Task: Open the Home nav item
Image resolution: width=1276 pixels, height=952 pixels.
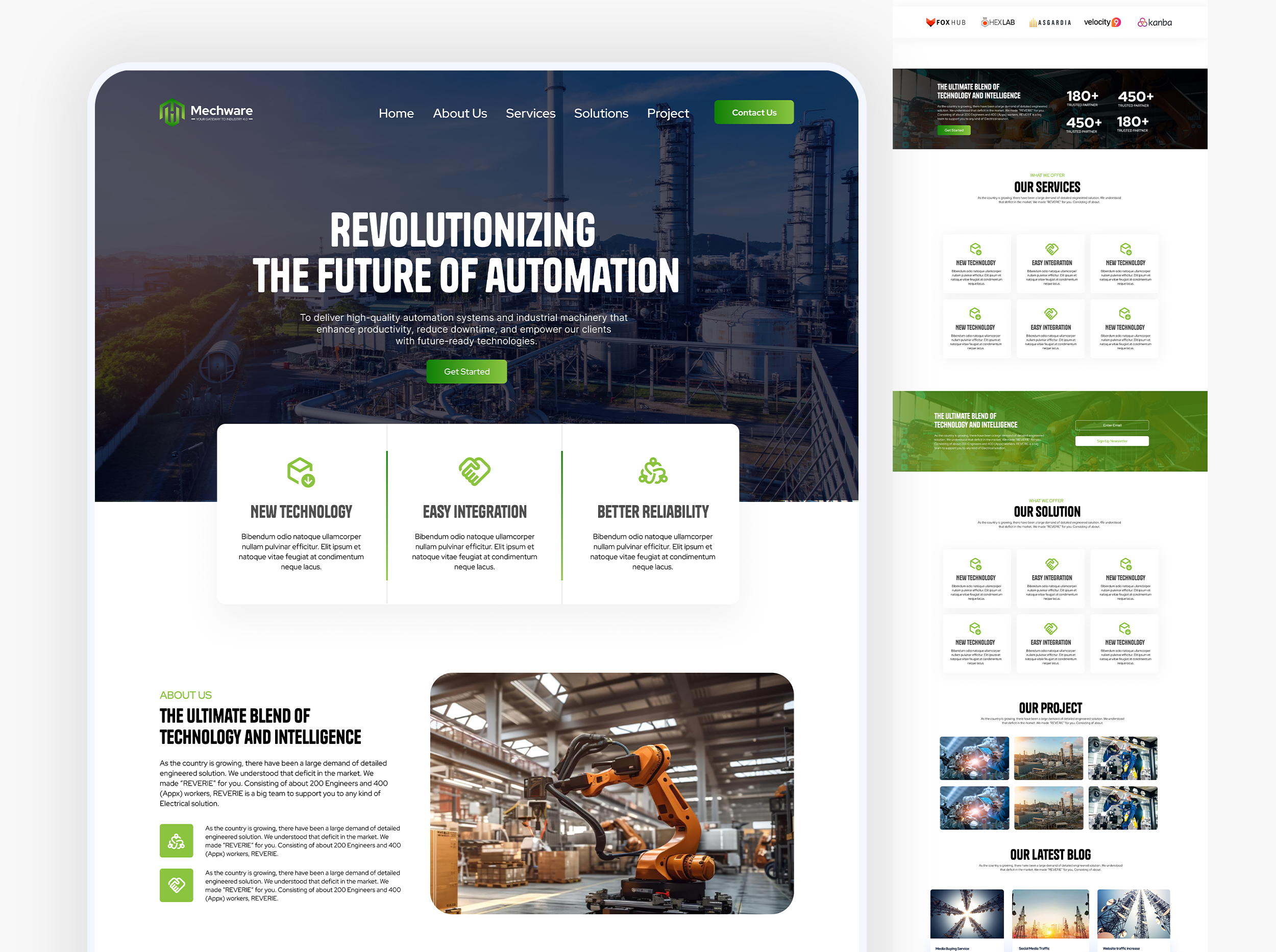Action: coord(396,114)
